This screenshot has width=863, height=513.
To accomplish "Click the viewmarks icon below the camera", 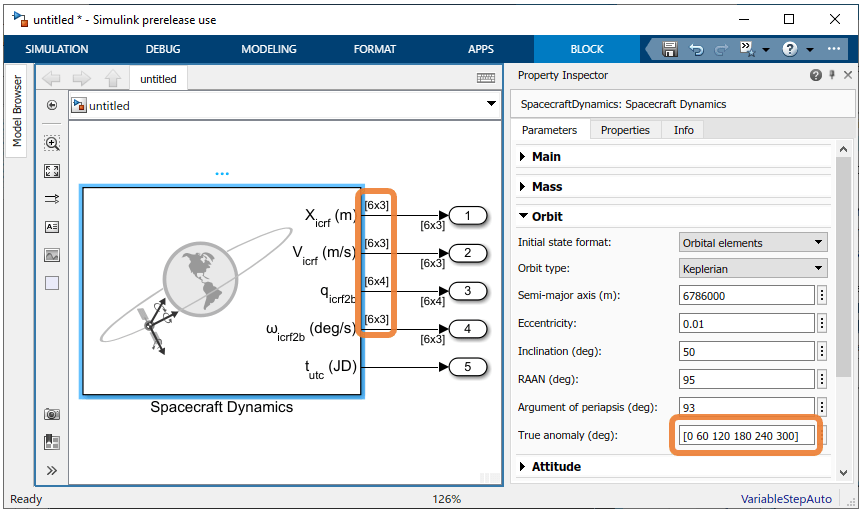I will click(x=52, y=442).
